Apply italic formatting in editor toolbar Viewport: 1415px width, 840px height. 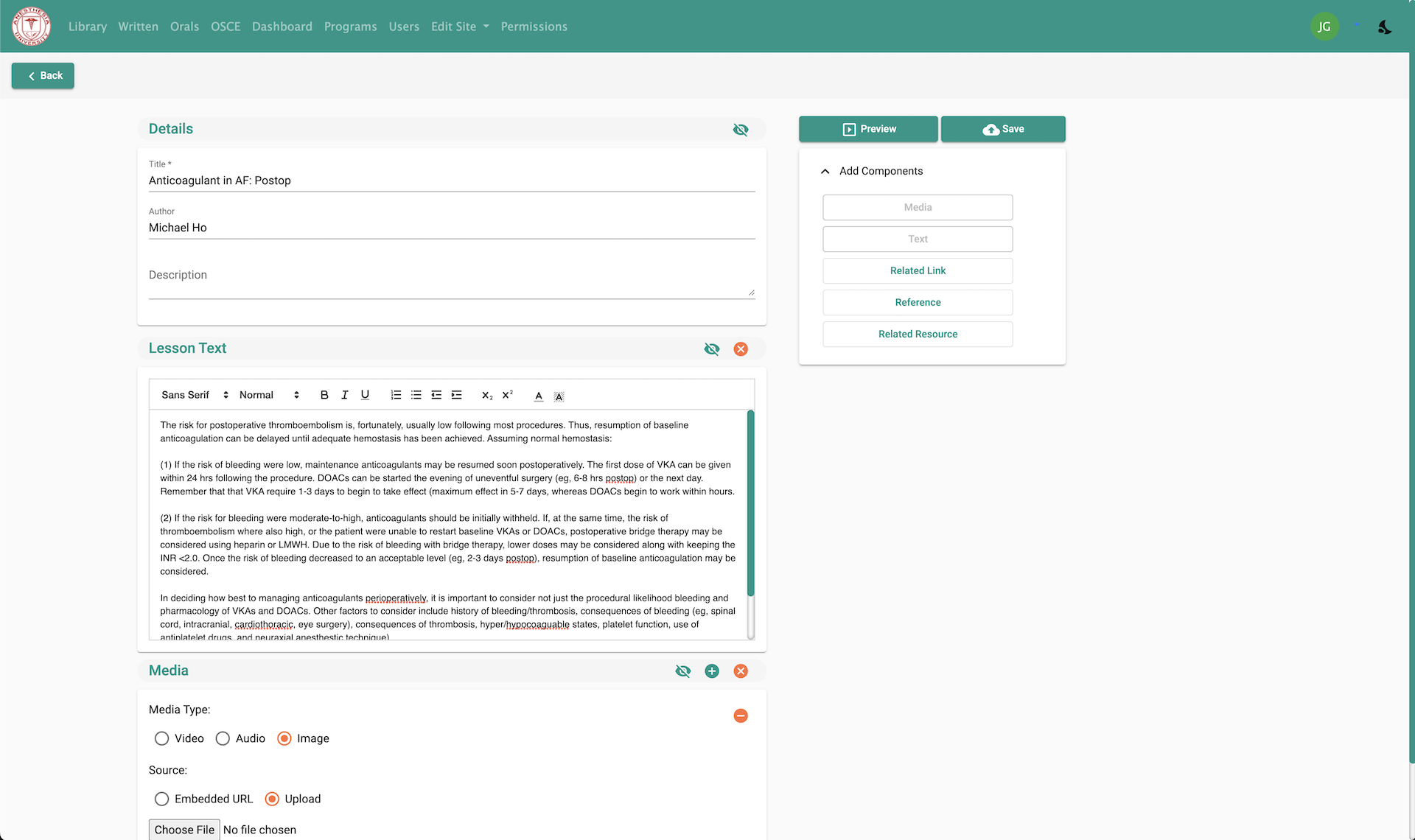tap(344, 395)
